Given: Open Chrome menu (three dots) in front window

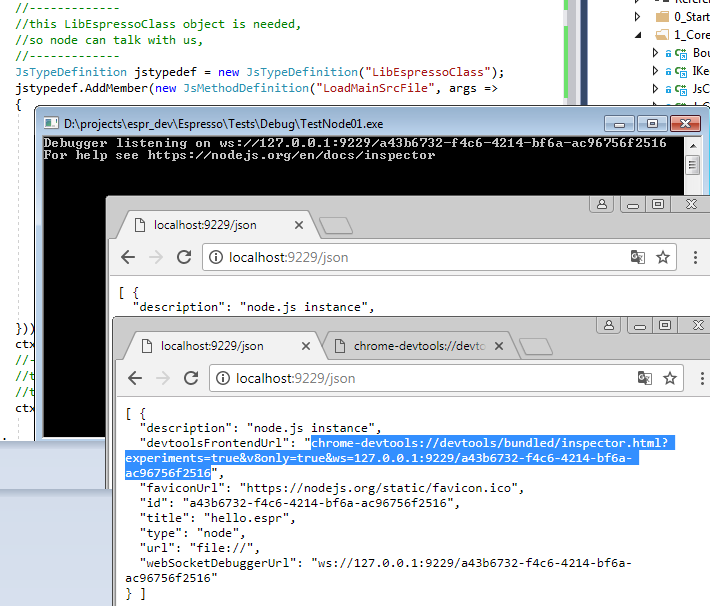Looking at the screenshot, I should pyautogui.click(x=702, y=378).
